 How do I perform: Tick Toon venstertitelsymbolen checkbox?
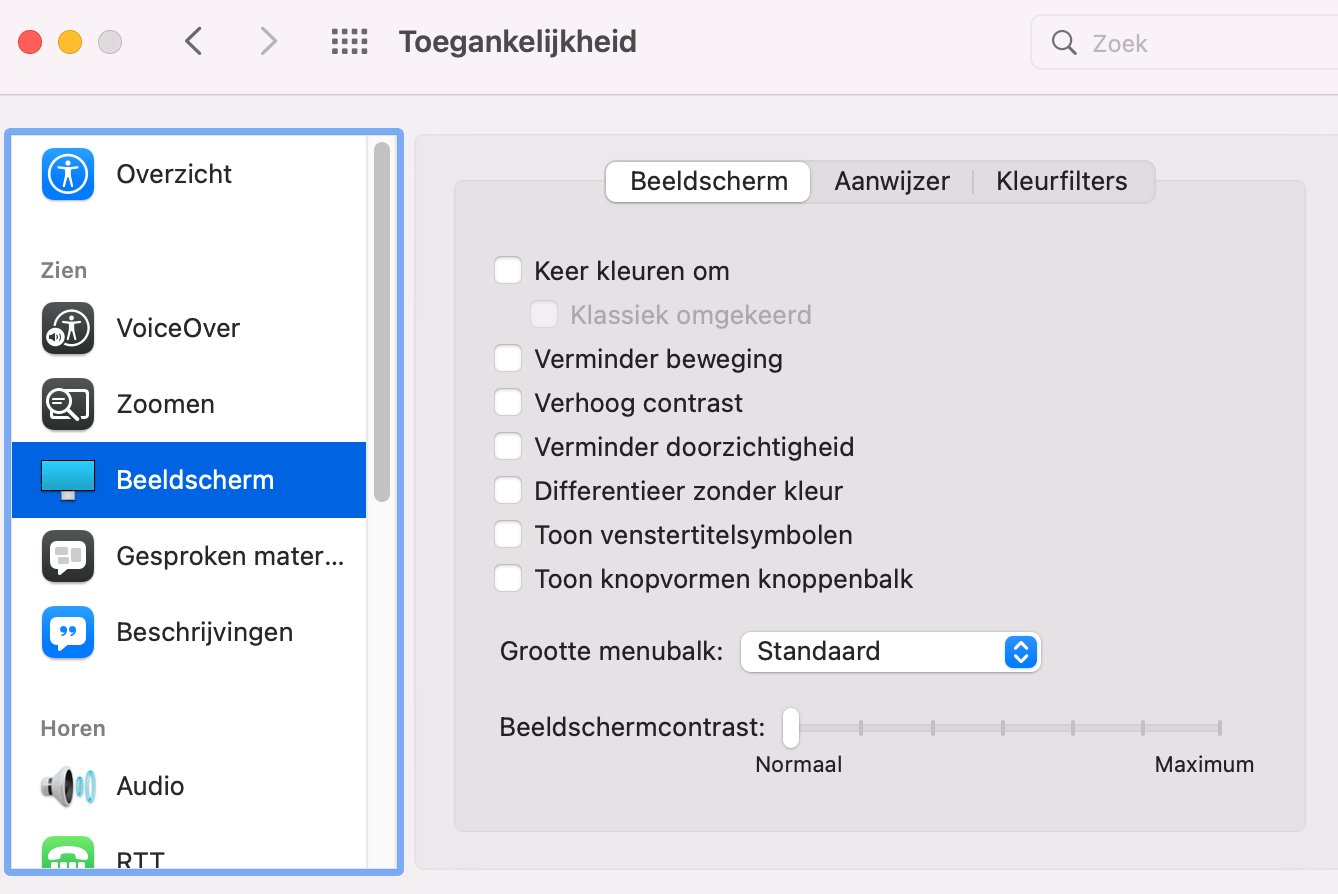(x=509, y=535)
